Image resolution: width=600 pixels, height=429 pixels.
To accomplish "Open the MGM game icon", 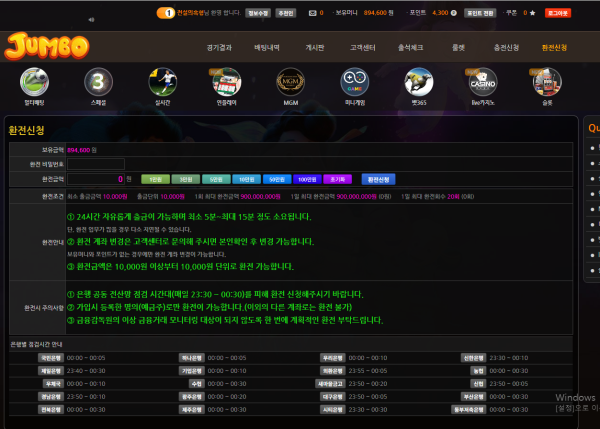I will (289, 82).
